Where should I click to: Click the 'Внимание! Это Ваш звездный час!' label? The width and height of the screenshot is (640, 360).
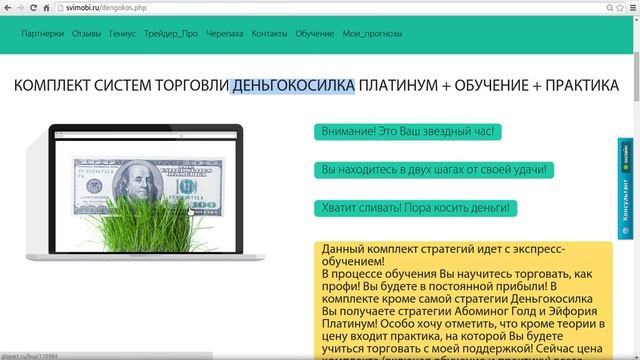pyautogui.click(x=408, y=132)
